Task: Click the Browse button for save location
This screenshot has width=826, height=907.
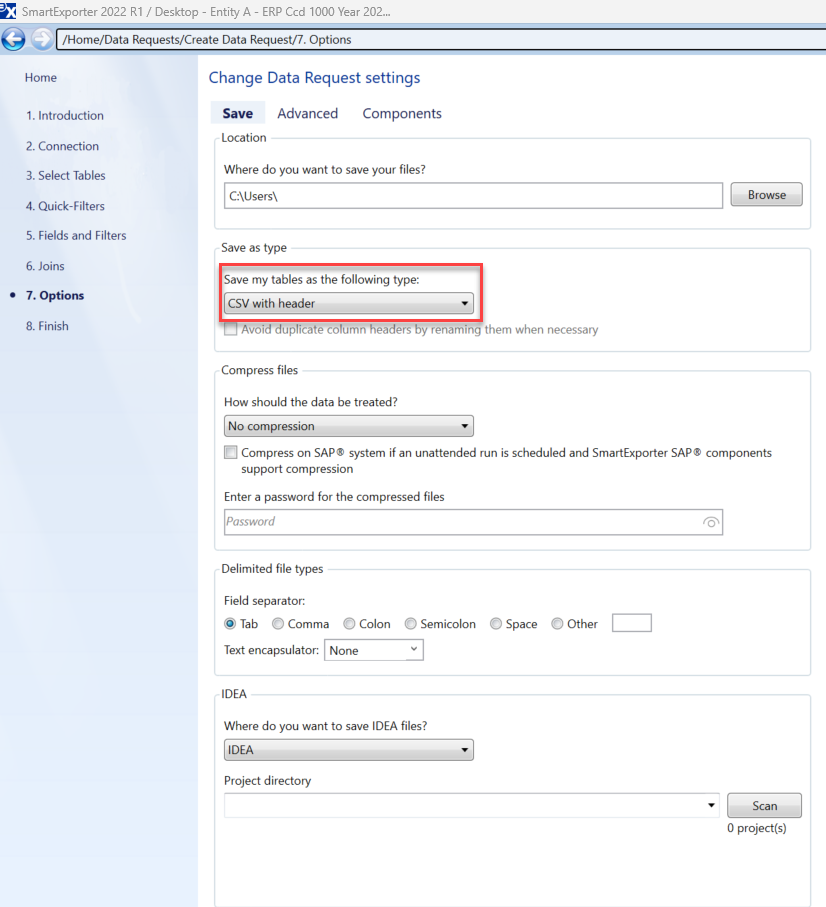Action: point(766,195)
